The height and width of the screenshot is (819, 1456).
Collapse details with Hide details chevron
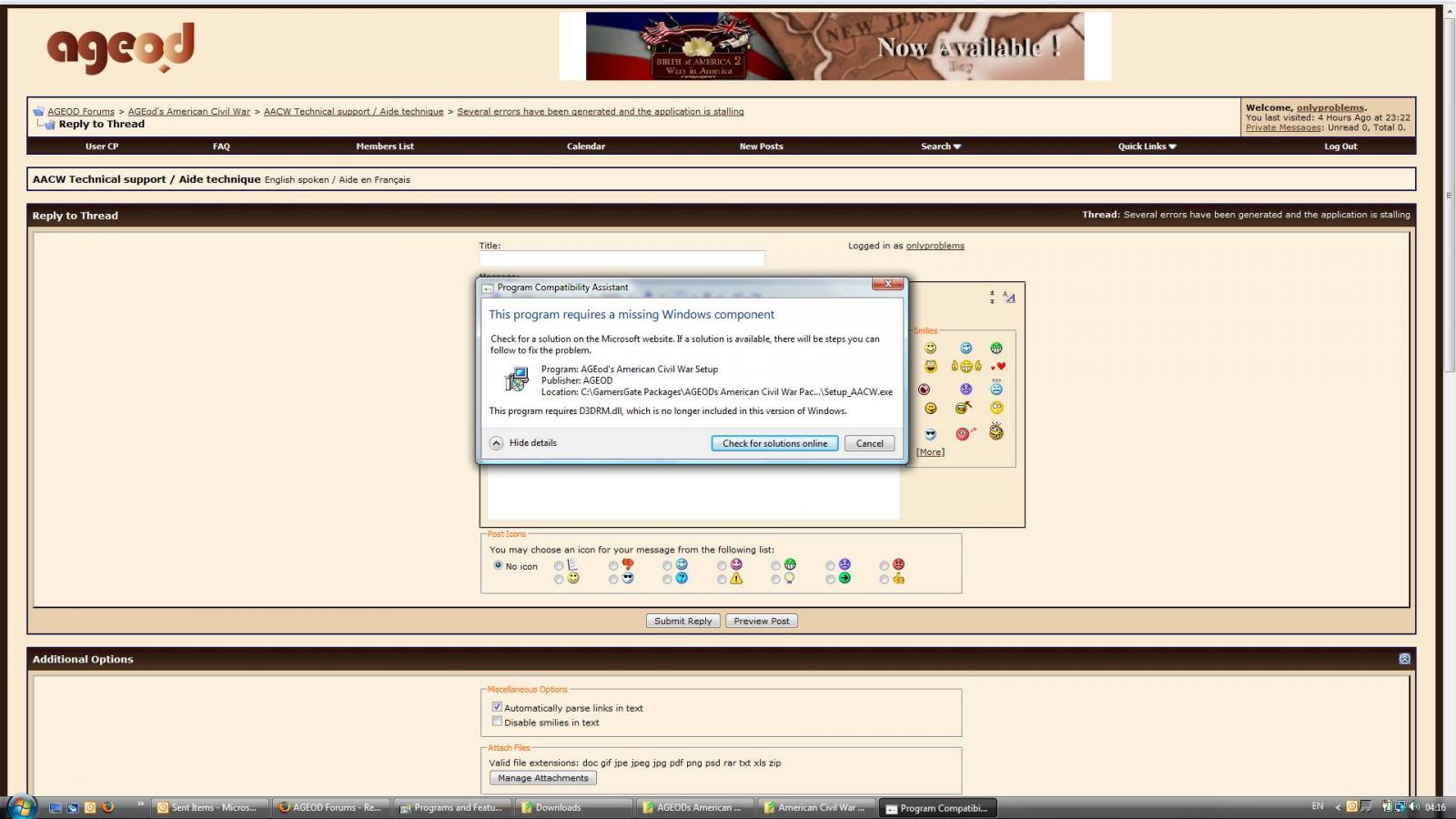(496, 443)
